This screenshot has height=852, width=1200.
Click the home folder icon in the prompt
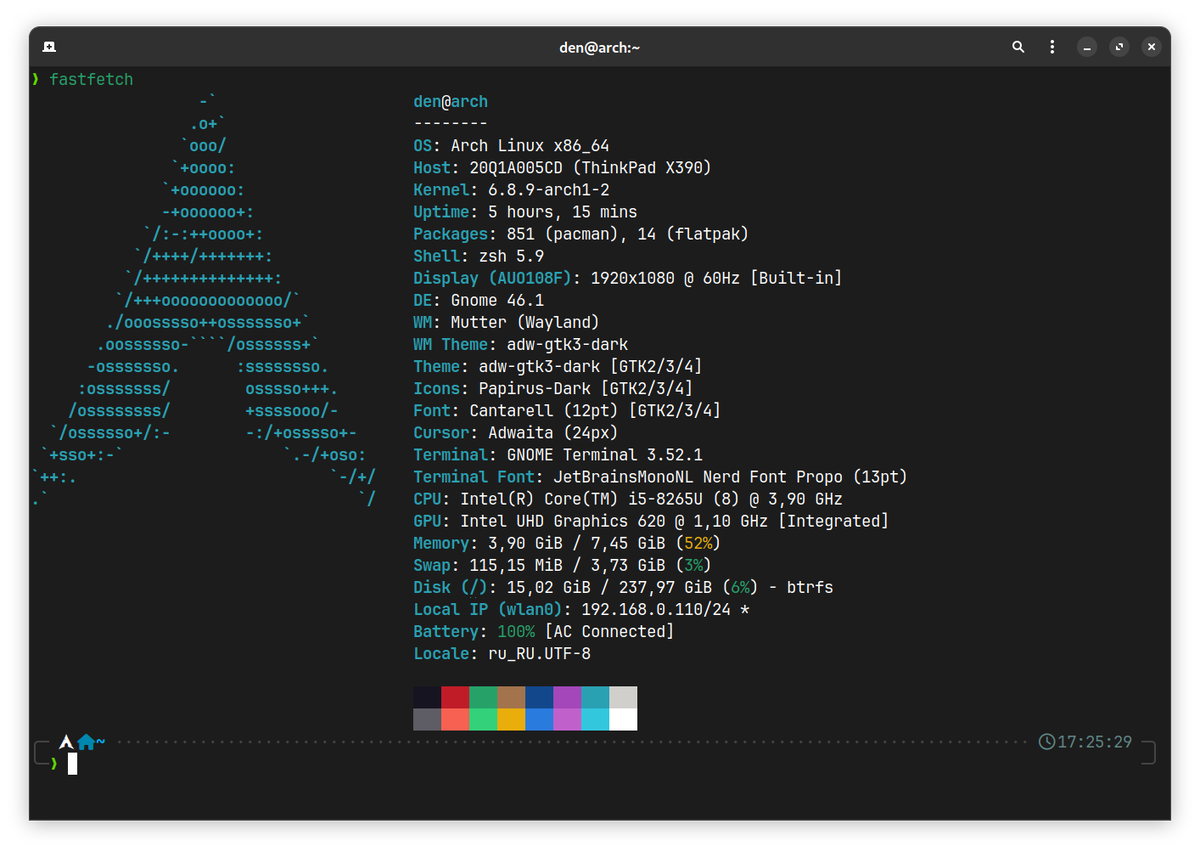(x=86, y=742)
